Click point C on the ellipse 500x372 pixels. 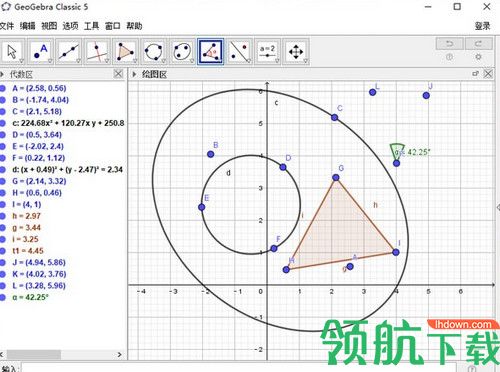pyautogui.click(x=334, y=117)
